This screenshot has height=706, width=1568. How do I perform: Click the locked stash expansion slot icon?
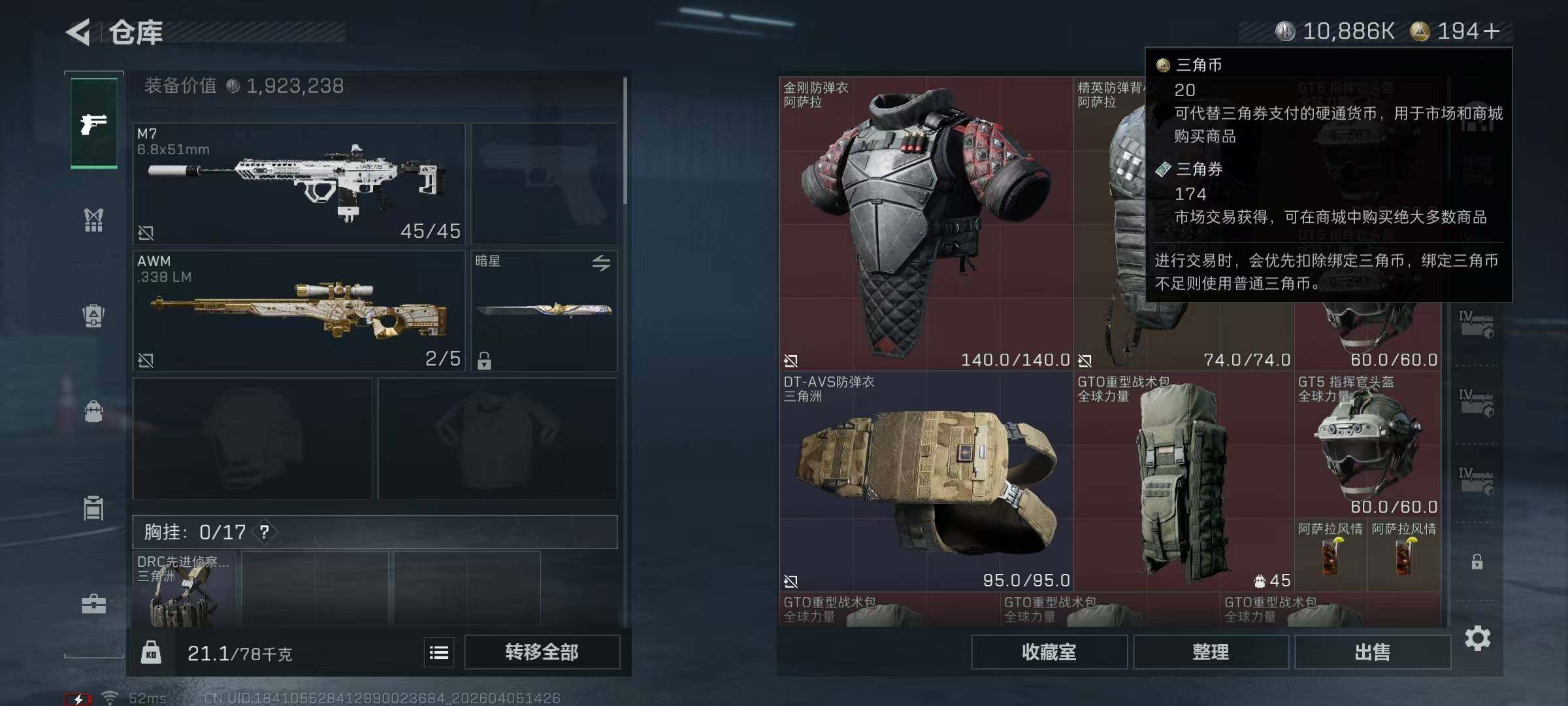[1477, 562]
